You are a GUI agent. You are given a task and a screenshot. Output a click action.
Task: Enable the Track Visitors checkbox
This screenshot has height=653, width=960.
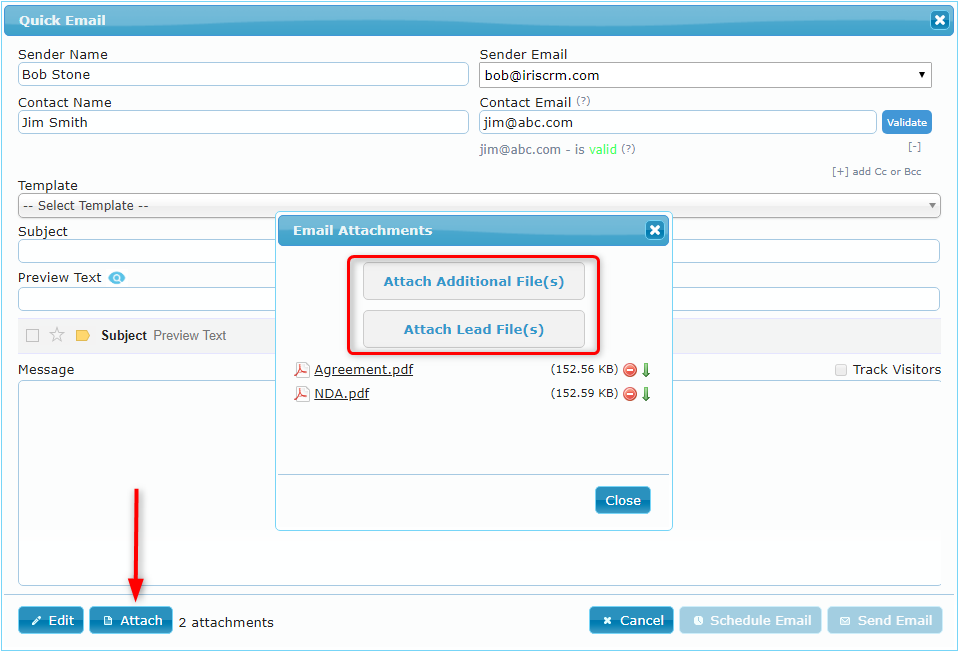pyautogui.click(x=841, y=370)
